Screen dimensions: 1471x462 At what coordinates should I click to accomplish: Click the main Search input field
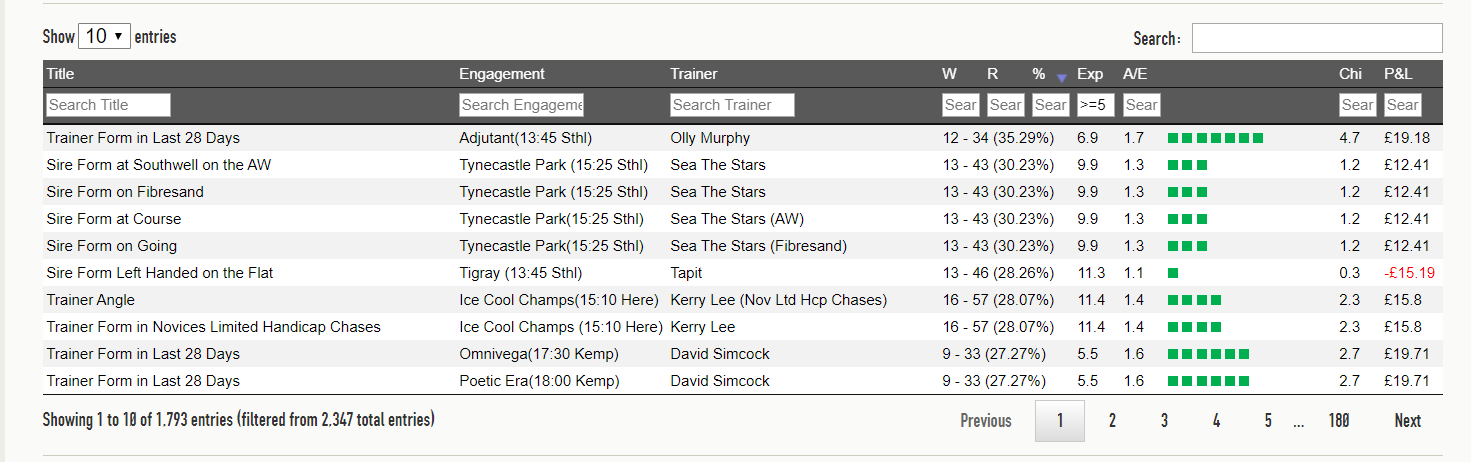(x=1317, y=38)
